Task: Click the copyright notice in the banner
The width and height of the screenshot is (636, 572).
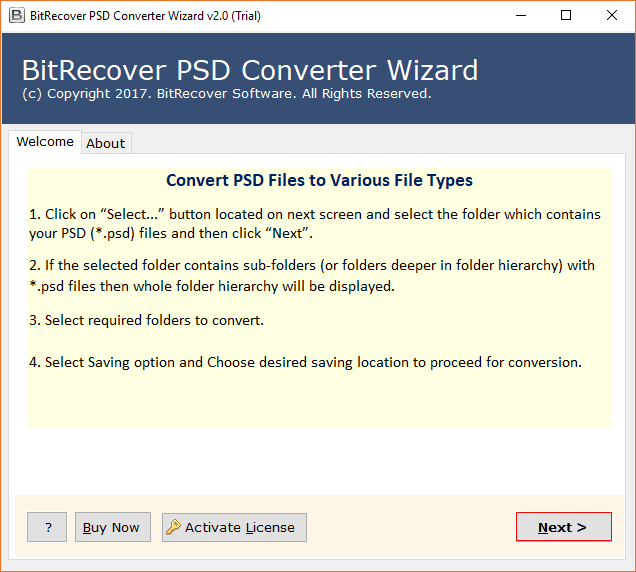Action: (x=227, y=94)
